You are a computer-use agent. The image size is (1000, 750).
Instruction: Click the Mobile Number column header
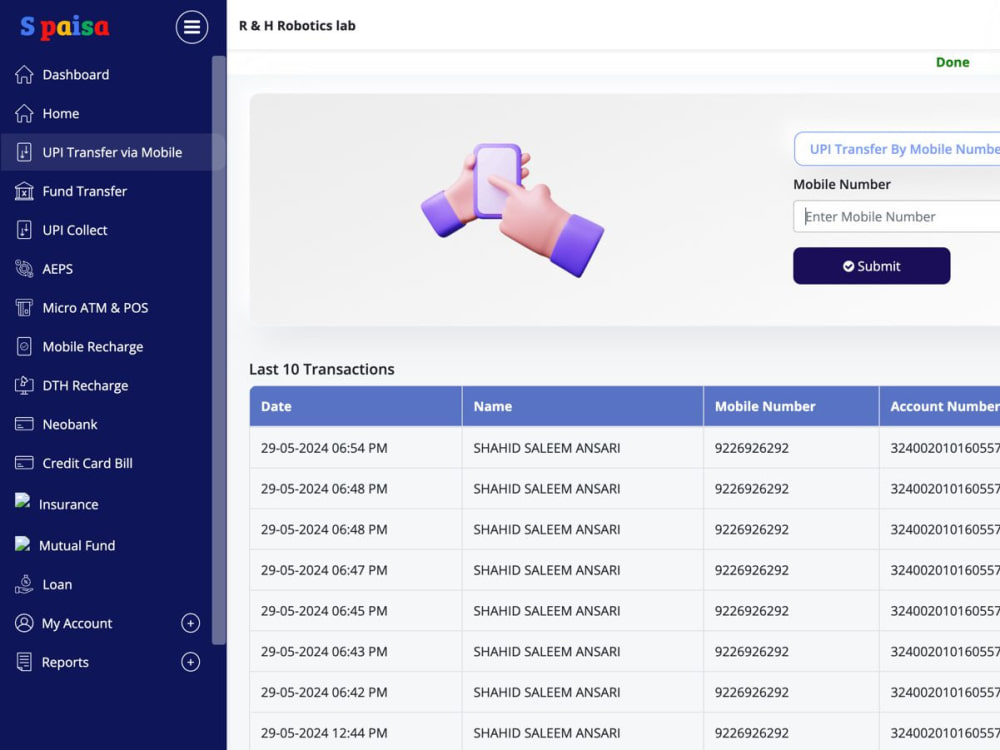pos(791,406)
